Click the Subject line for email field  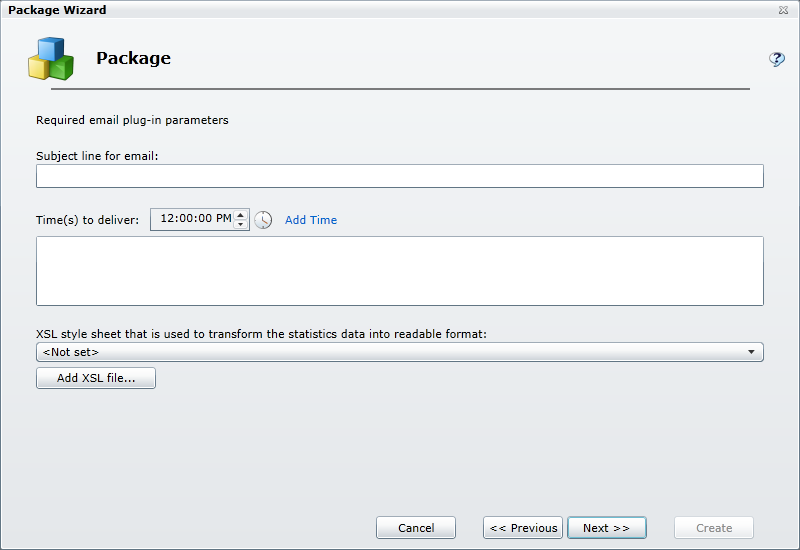pos(399,177)
